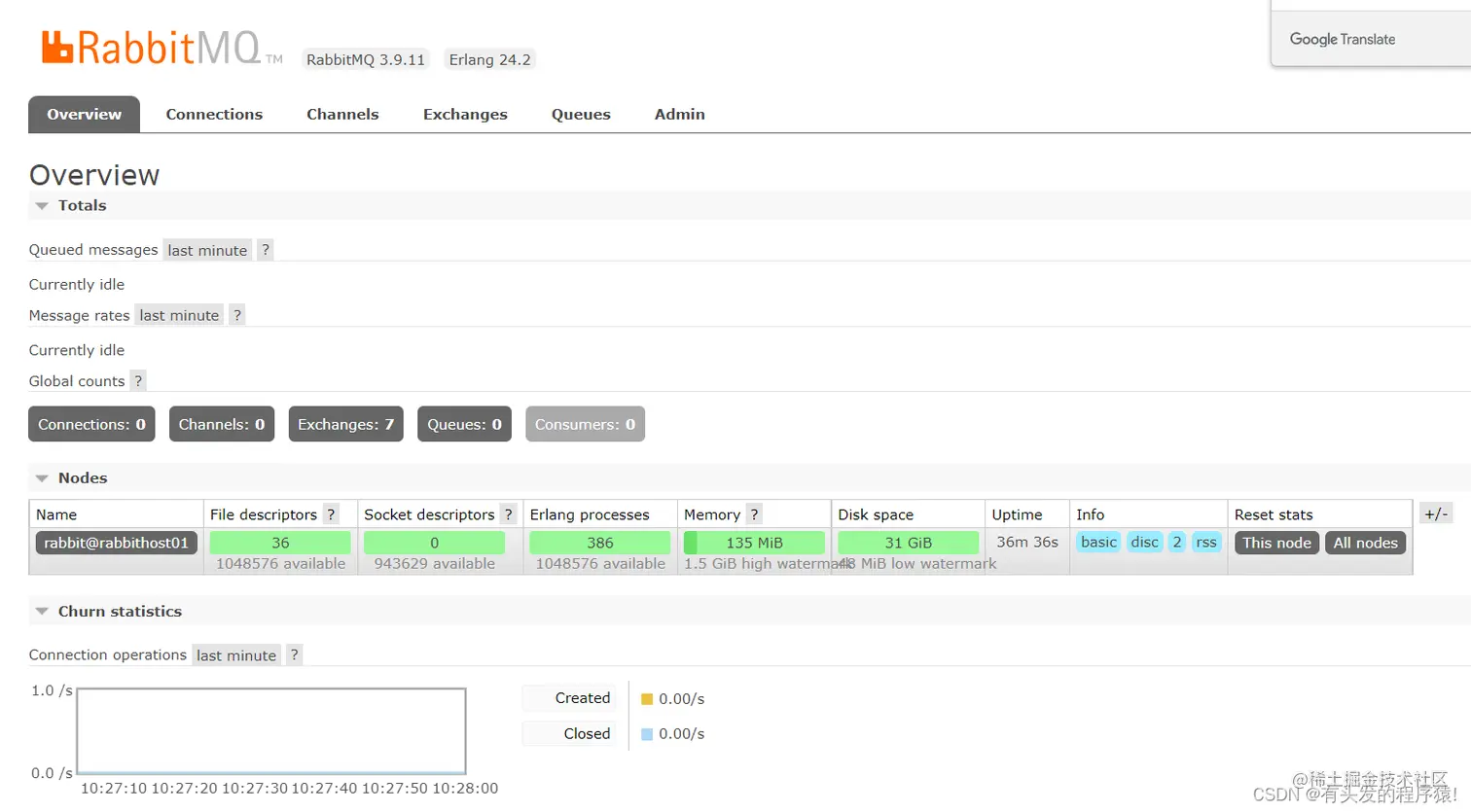
Task: Open help for Global counts
Action: pyautogui.click(x=138, y=381)
